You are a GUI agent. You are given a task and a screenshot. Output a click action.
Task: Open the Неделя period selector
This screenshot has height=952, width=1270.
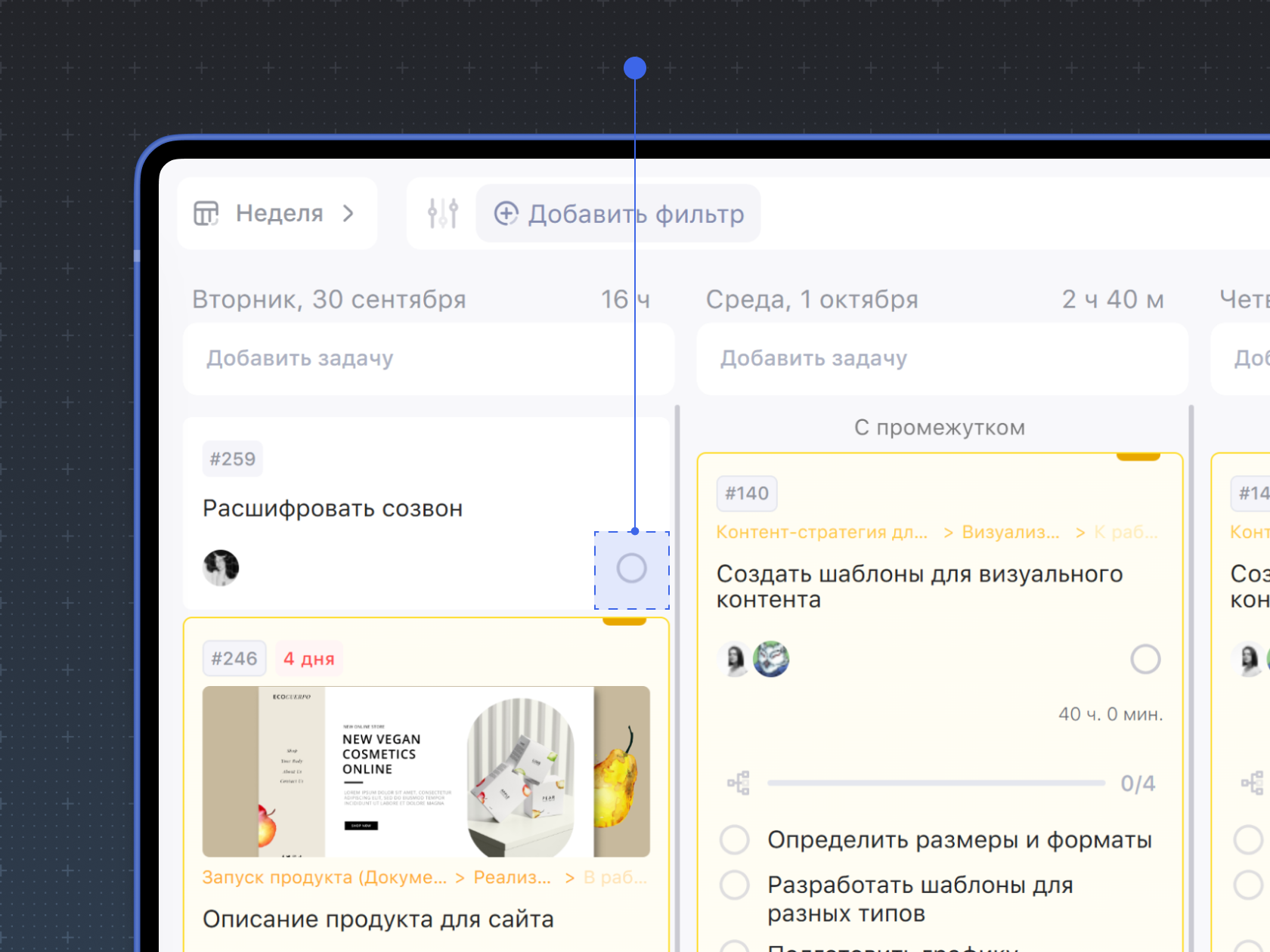[x=279, y=214]
